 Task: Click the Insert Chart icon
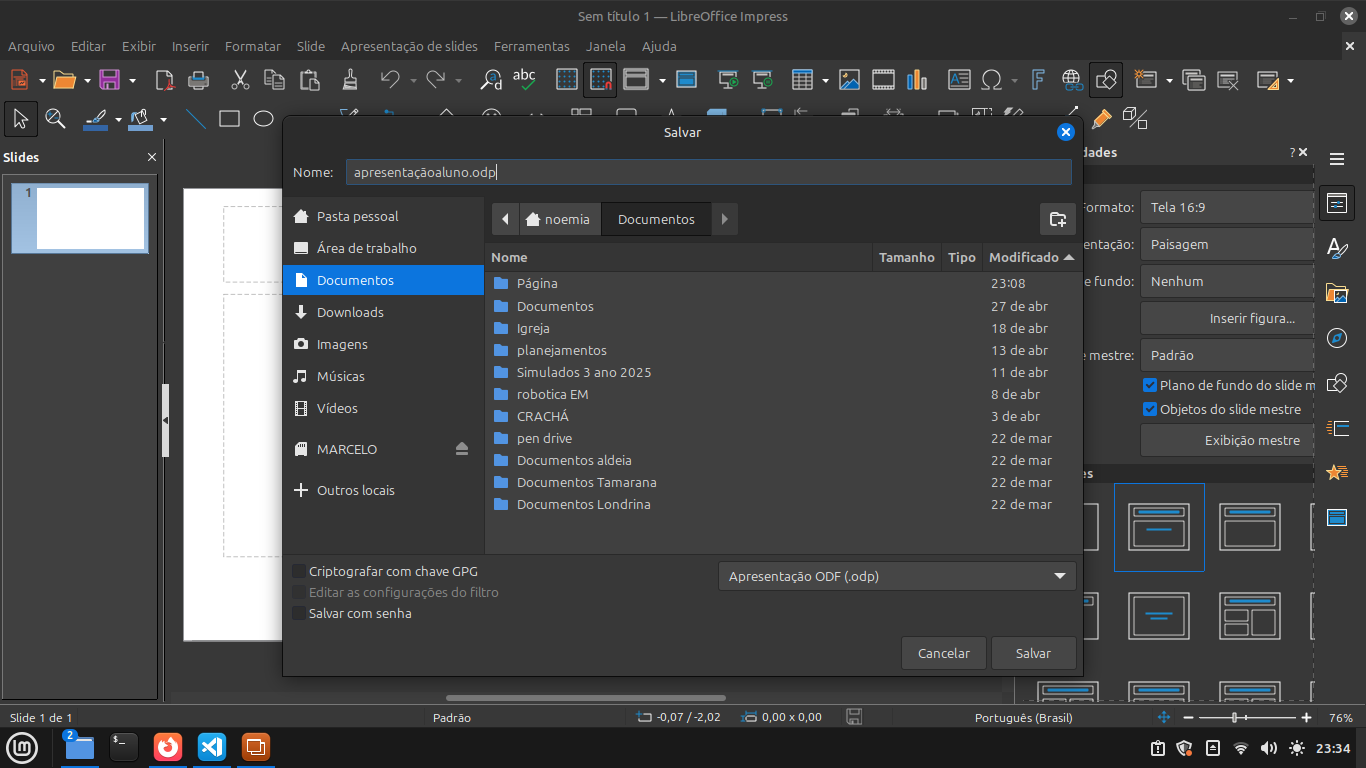click(x=917, y=80)
